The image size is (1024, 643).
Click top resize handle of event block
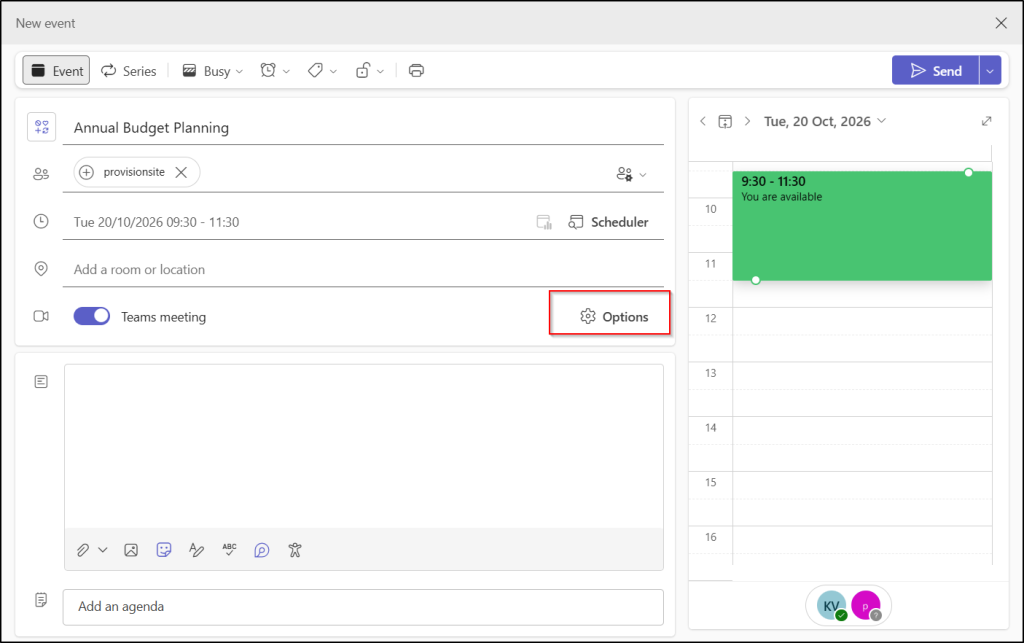pyautogui.click(x=968, y=172)
